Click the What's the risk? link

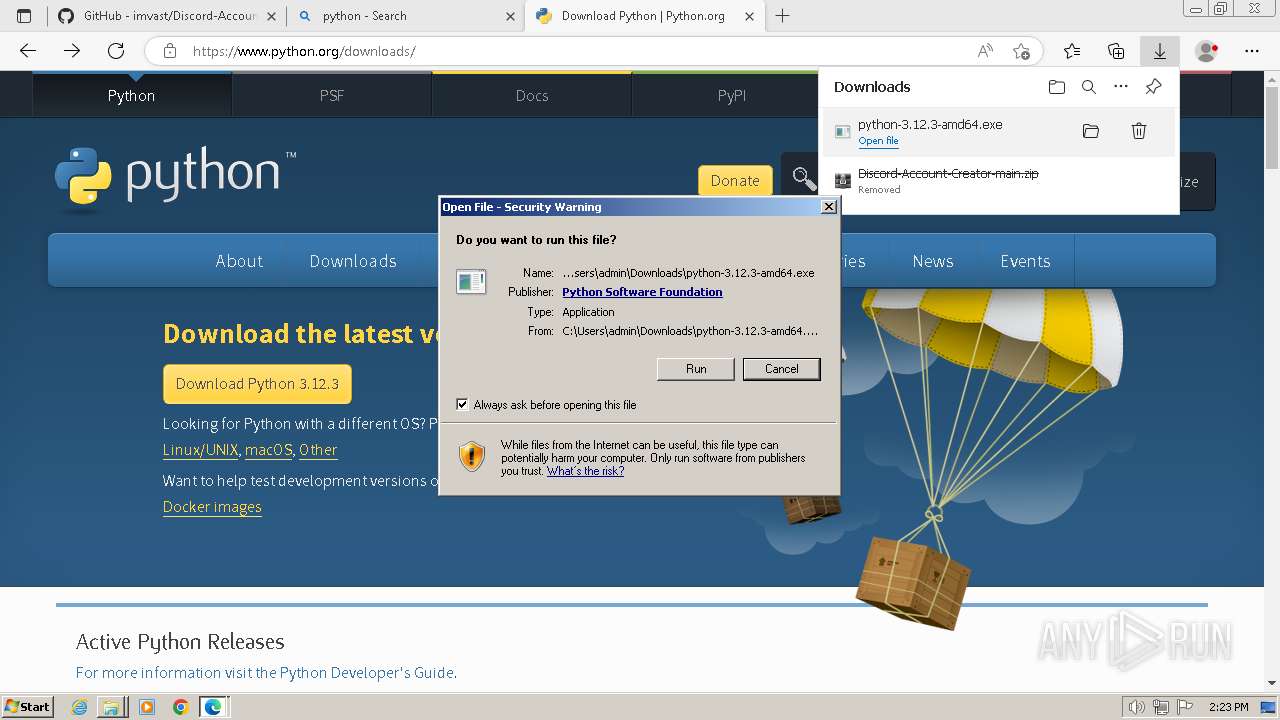[585, 471]
